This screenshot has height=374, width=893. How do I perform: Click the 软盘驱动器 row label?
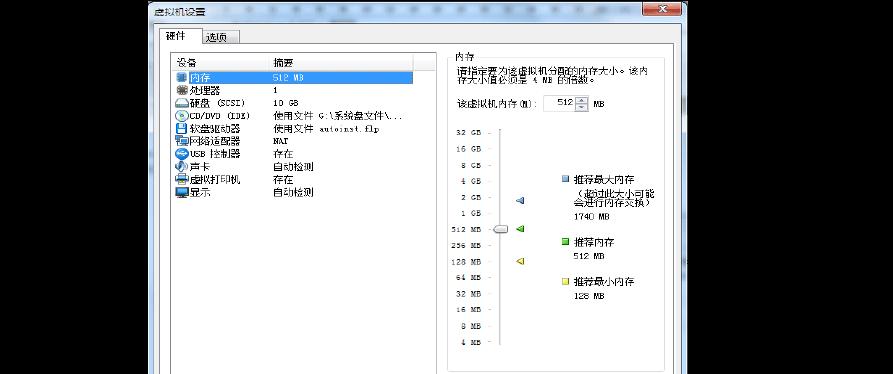point(215,129)
